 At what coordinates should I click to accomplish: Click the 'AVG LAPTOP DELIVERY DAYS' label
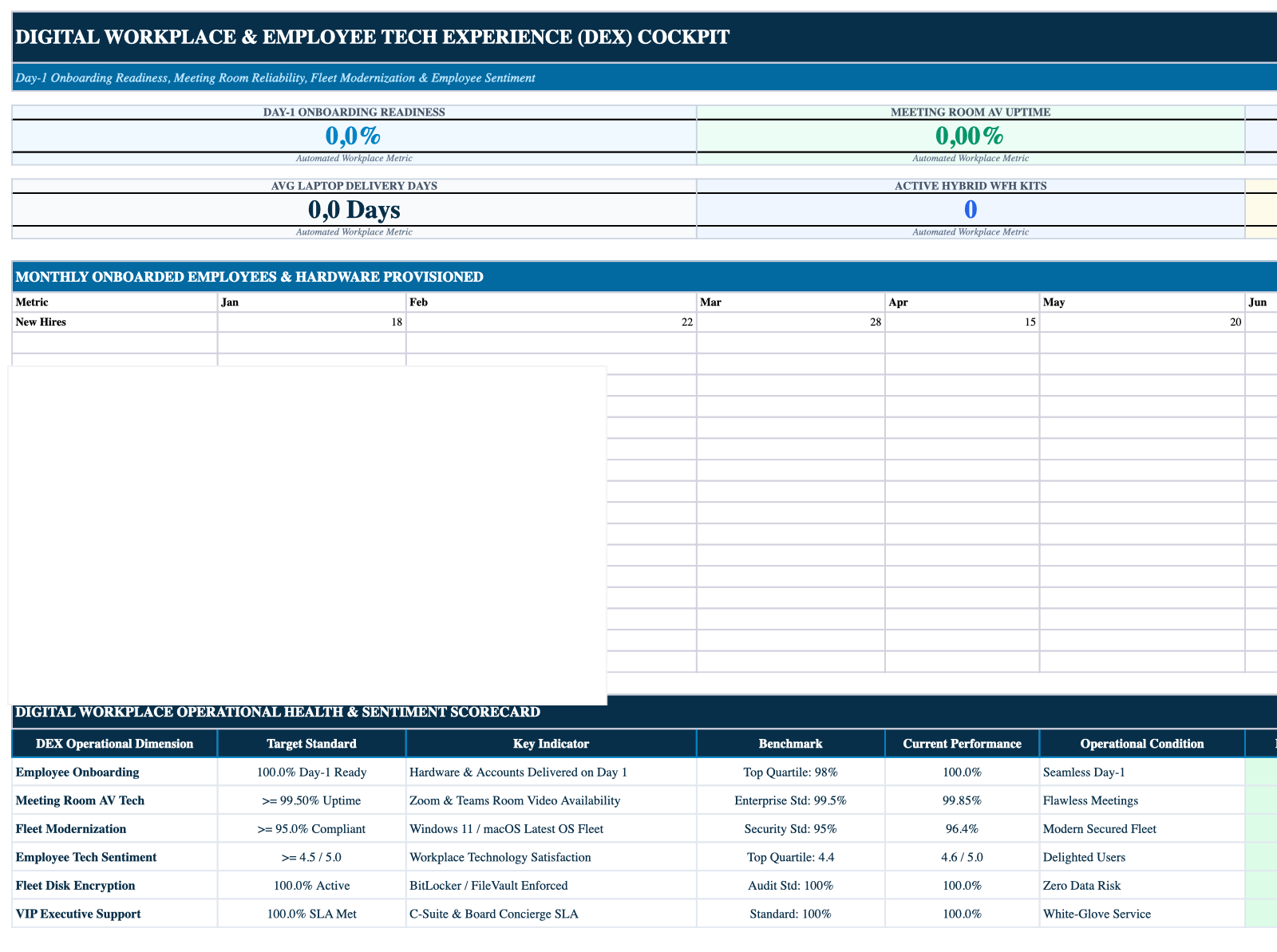click(x=354, y=186)
